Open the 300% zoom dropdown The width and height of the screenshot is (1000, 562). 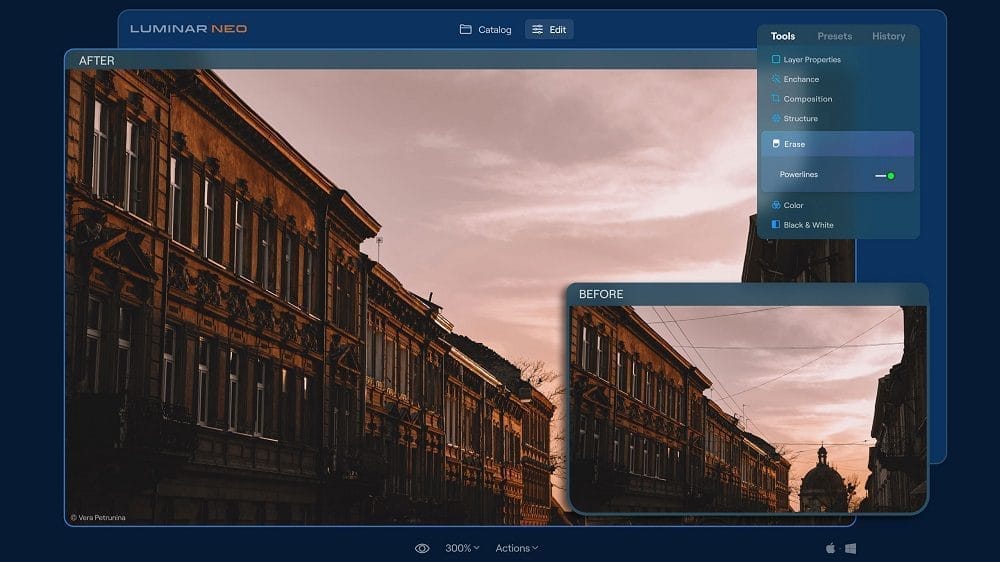(462, 548)
